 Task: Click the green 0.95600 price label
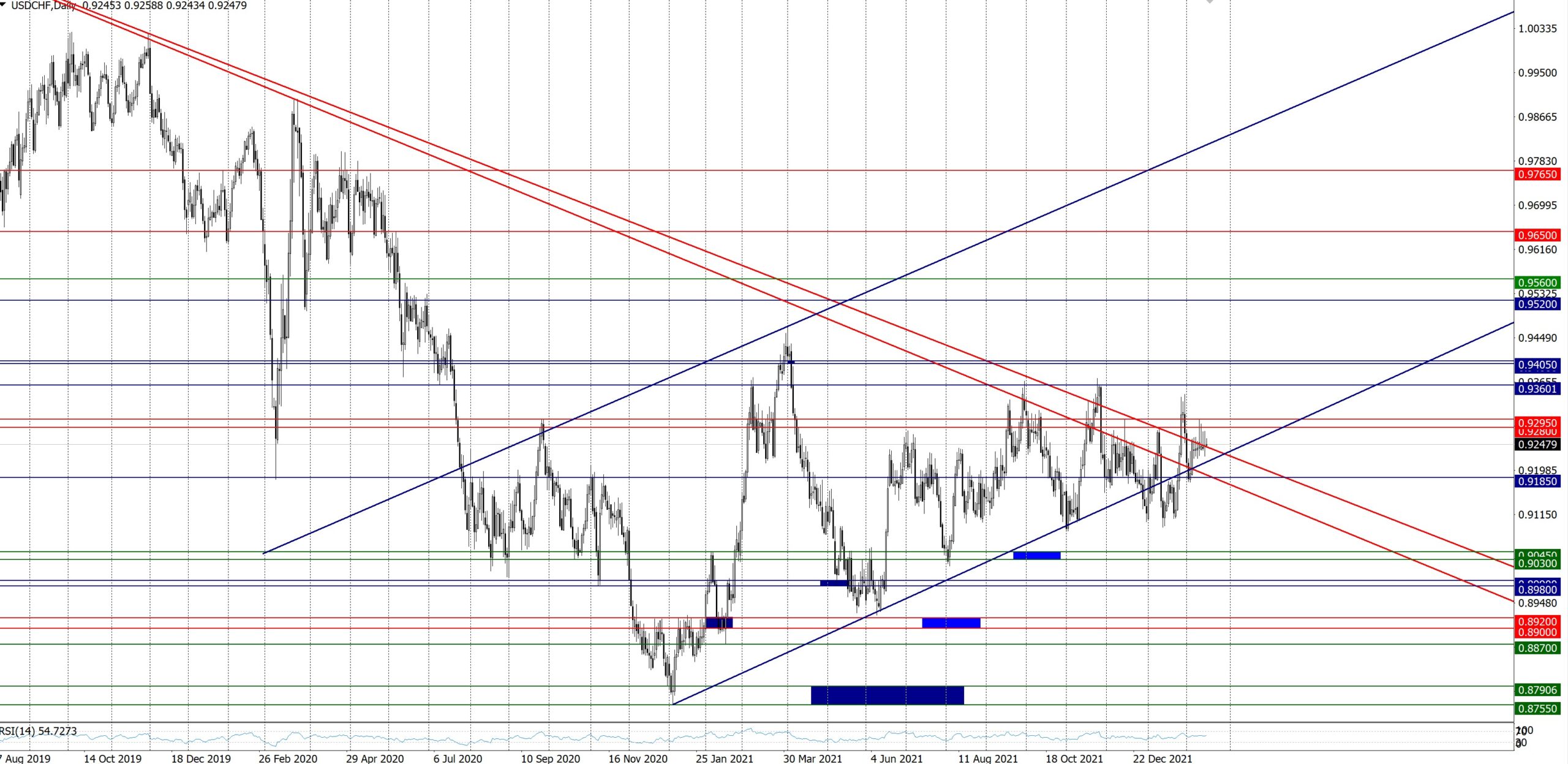click(x=1537, y=283)
